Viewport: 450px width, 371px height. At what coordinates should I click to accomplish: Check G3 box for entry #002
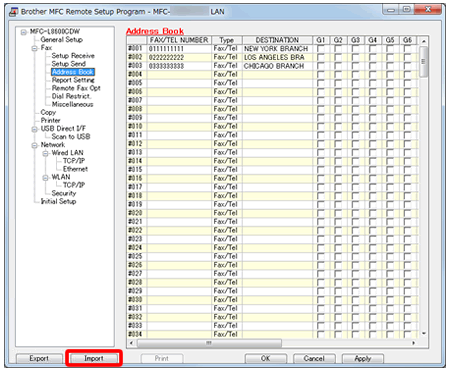pos(355,57)
